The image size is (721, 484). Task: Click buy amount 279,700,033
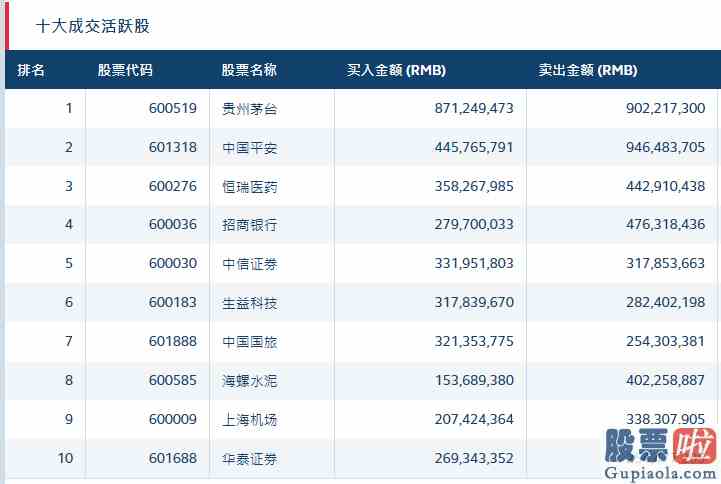(x=474, y=224)
